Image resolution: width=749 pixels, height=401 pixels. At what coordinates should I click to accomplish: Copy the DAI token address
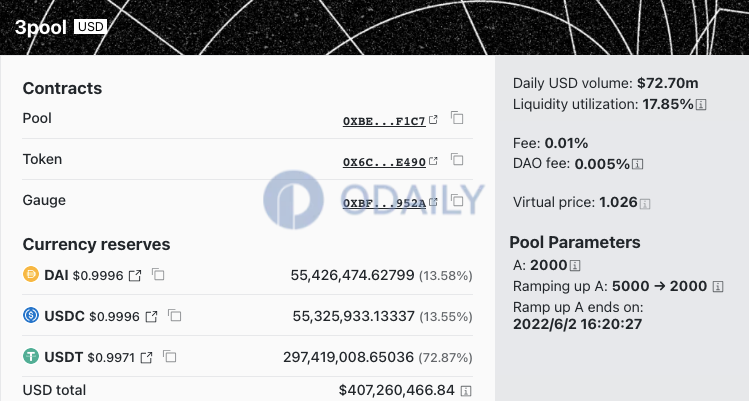click(158, 274)
